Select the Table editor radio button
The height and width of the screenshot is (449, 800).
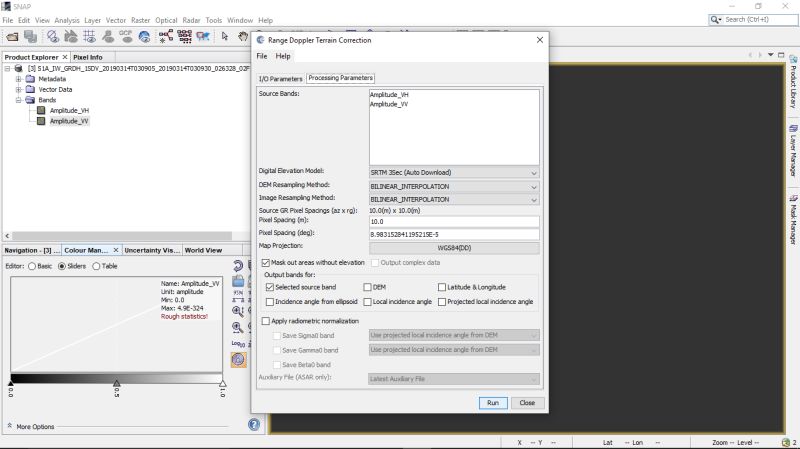pos(96,266)
